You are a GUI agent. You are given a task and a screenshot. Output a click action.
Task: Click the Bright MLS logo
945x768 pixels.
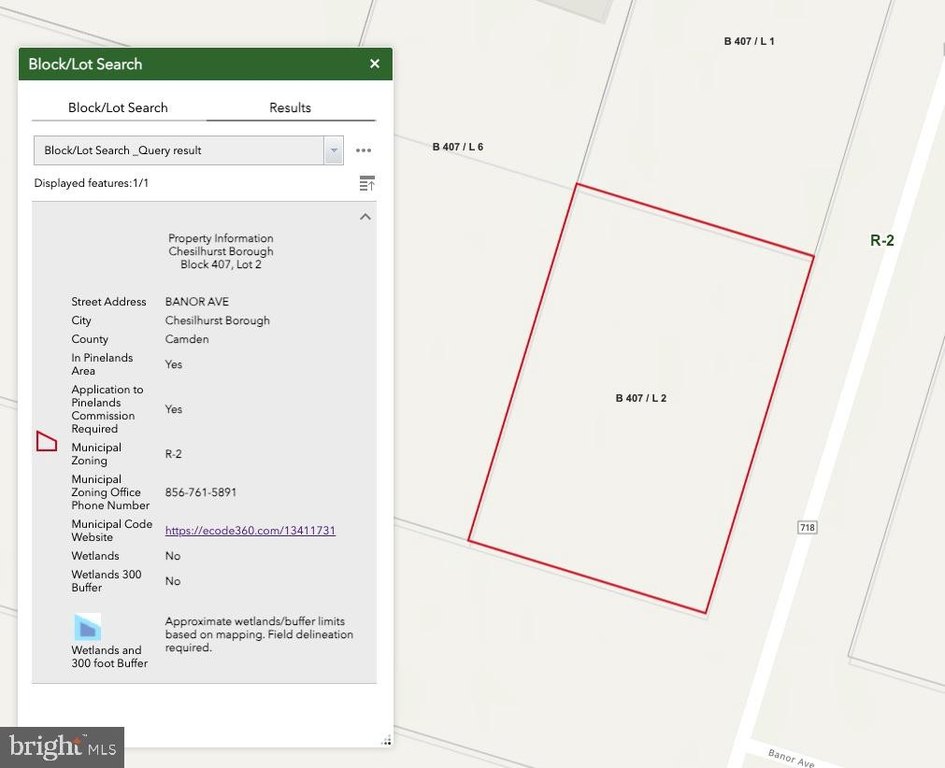pyautogui.click(x=62, y=748)
